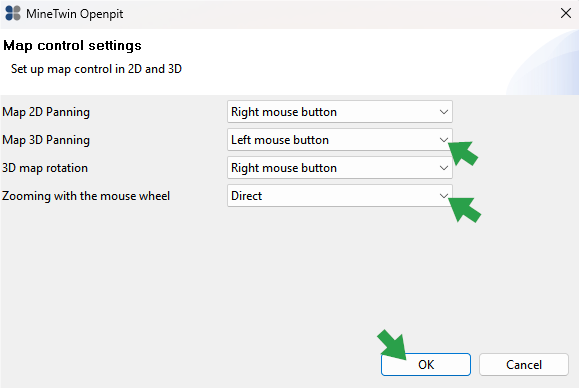Click the 'Map 2D Panning' label
The height and width of the screenshot is (388, 579).
point(46,112)
